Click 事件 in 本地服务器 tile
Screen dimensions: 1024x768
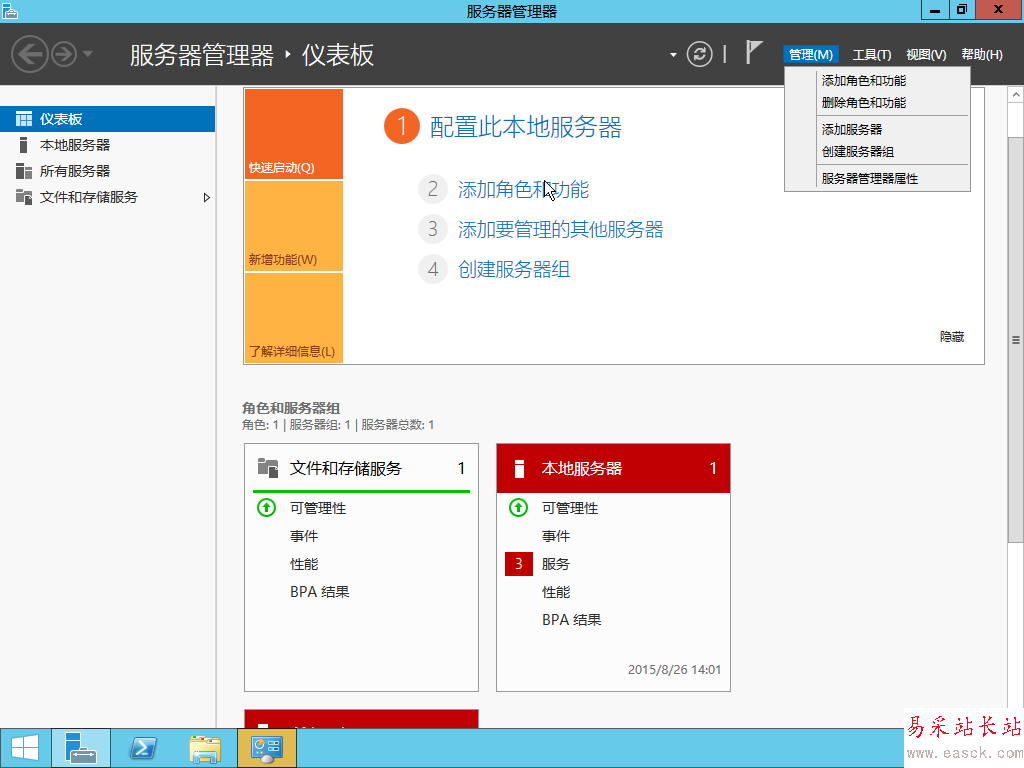556,536
